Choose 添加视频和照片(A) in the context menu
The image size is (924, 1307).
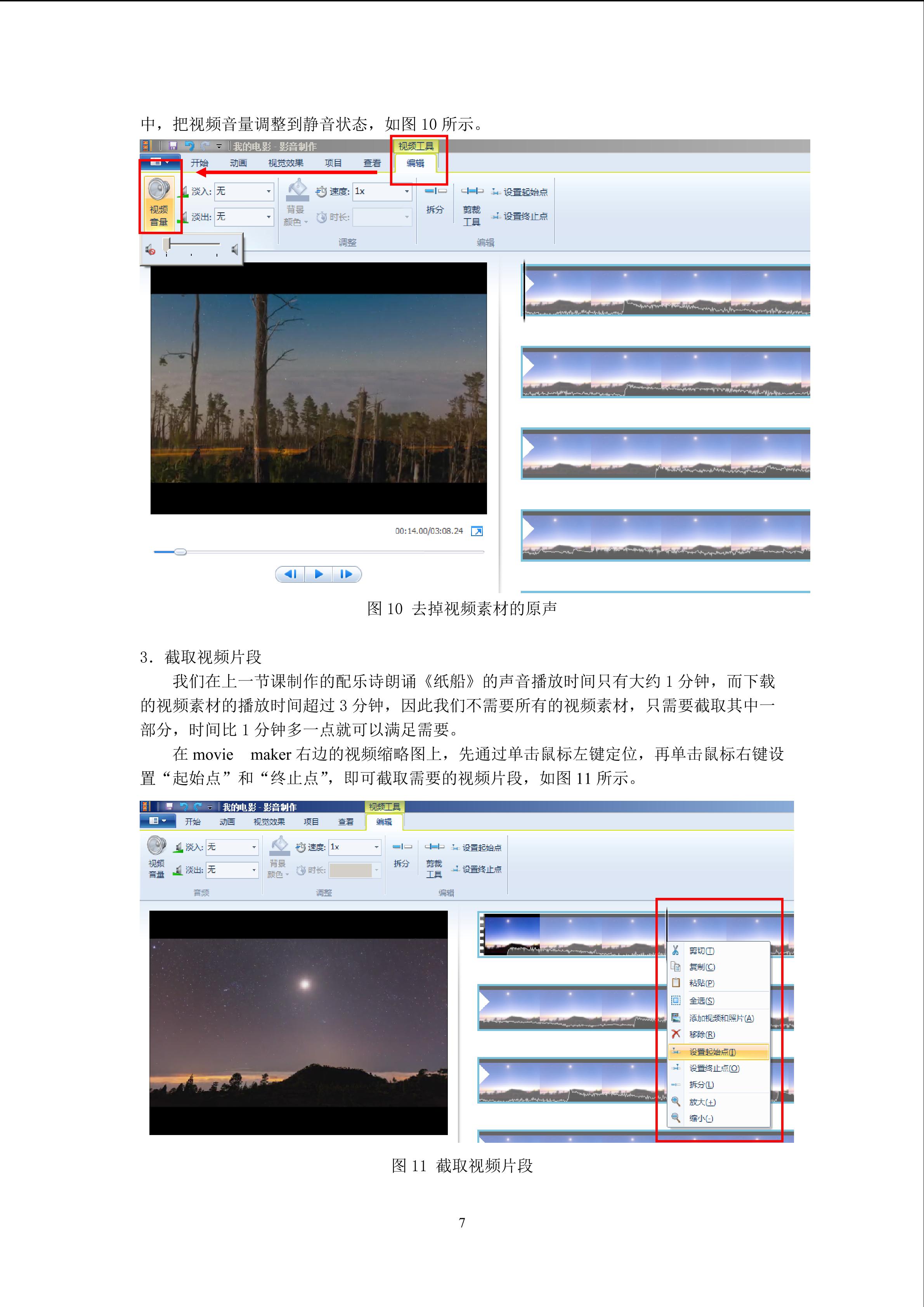point(719,1019)
